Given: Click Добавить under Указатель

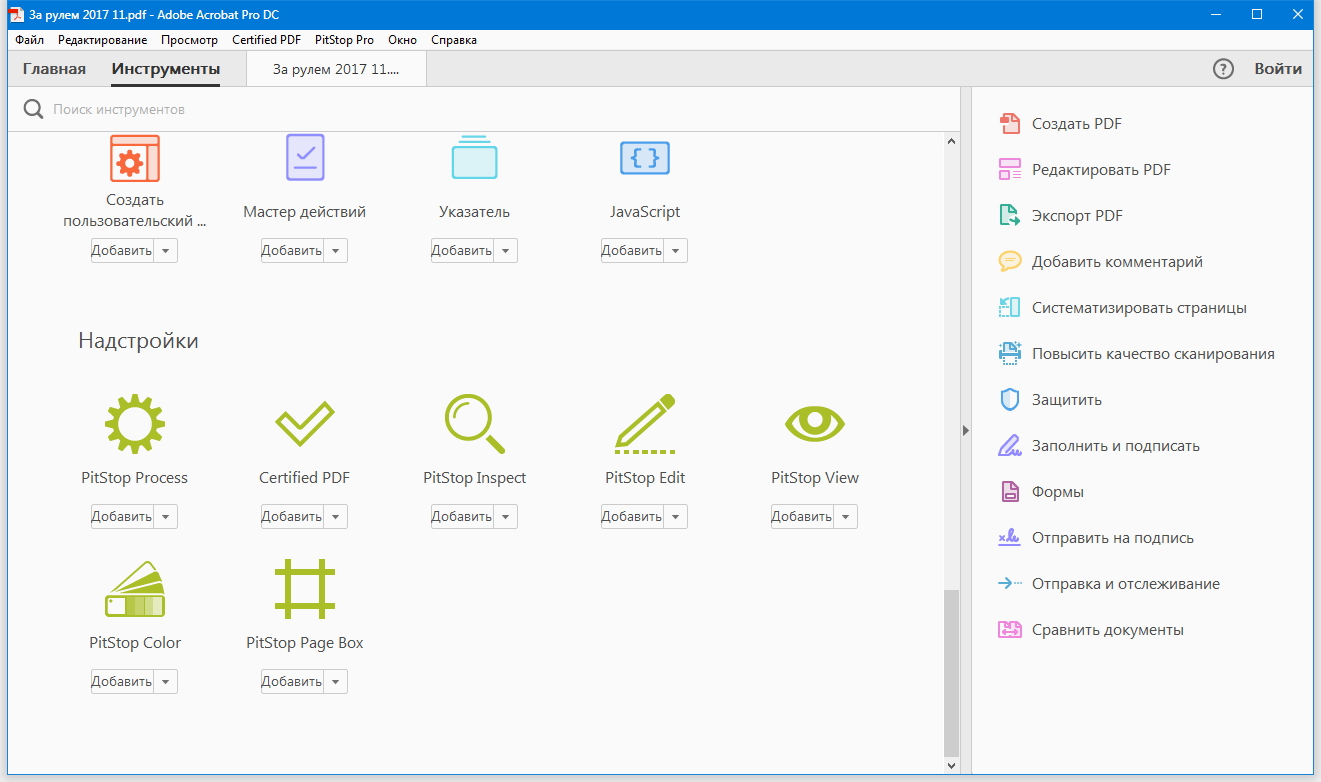Looking at the screenshot, I should point(462,251).
